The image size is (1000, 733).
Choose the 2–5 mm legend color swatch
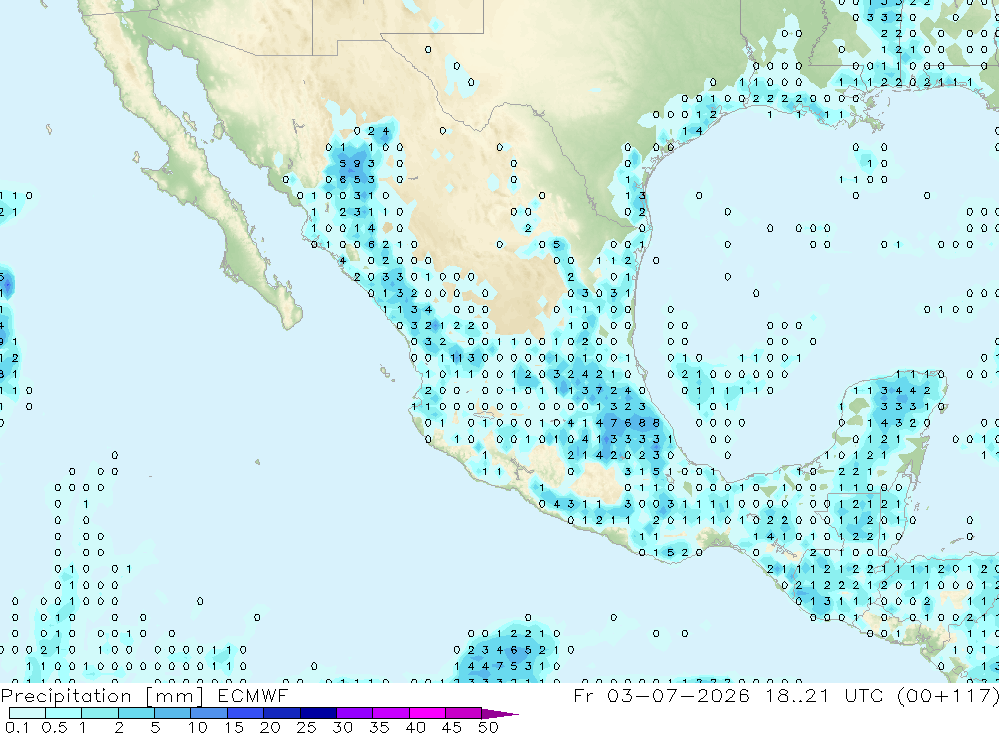point(136,713)
